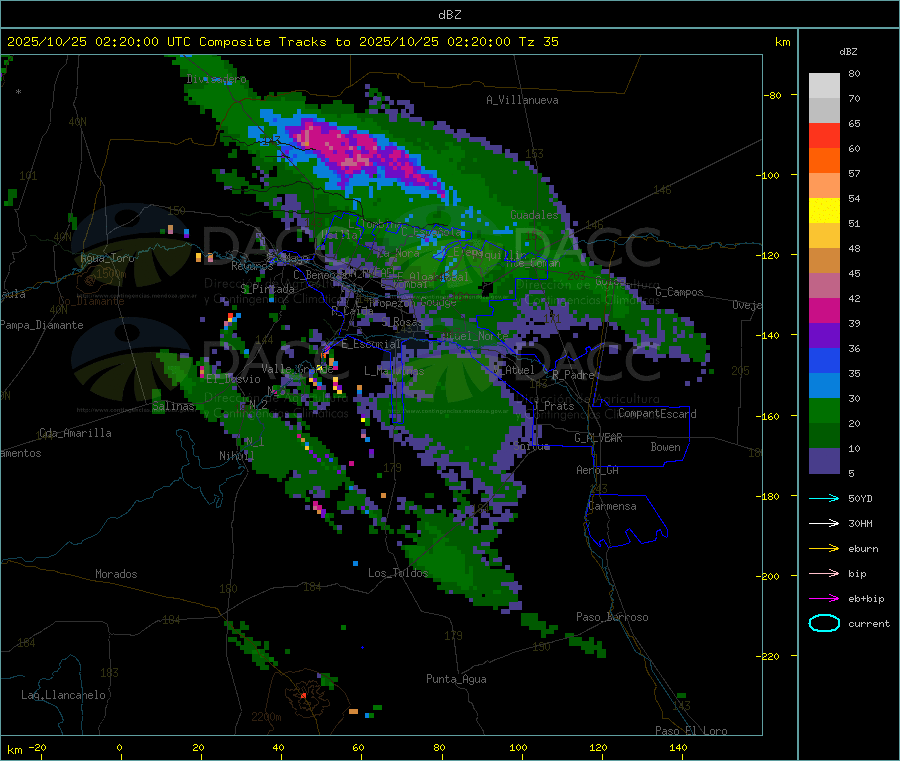900x761 pixels.
Task: Click the '-80' km tick on right axis
Action: (x=773, y=95)
